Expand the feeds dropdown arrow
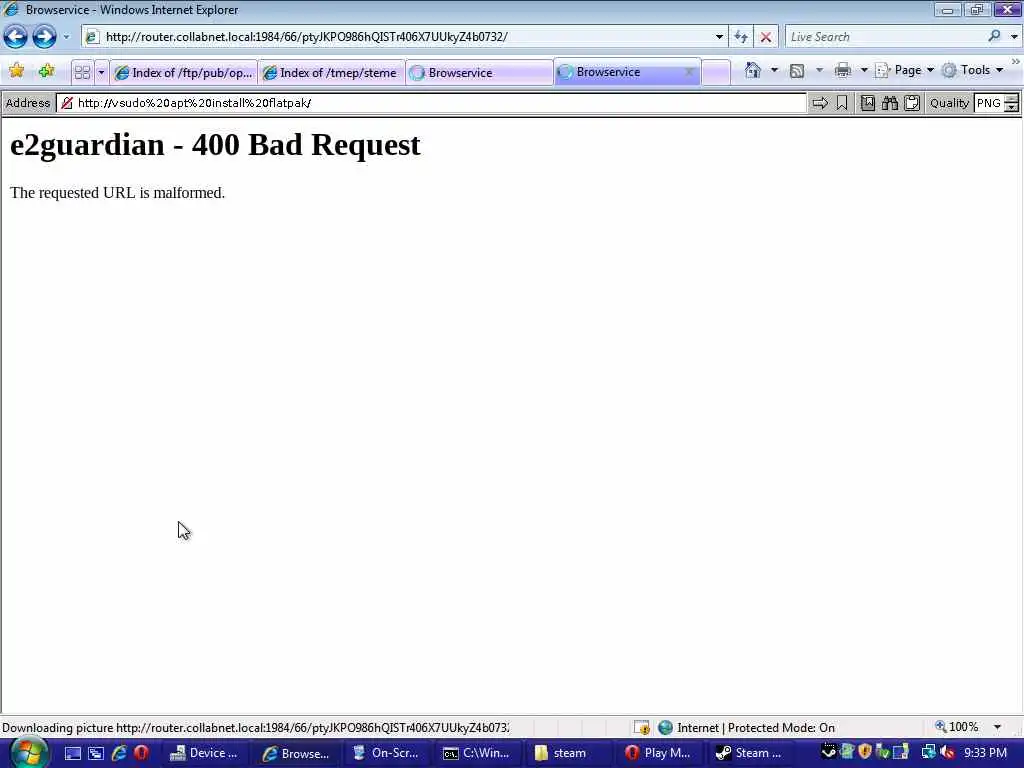 click(x=820, y=70)
